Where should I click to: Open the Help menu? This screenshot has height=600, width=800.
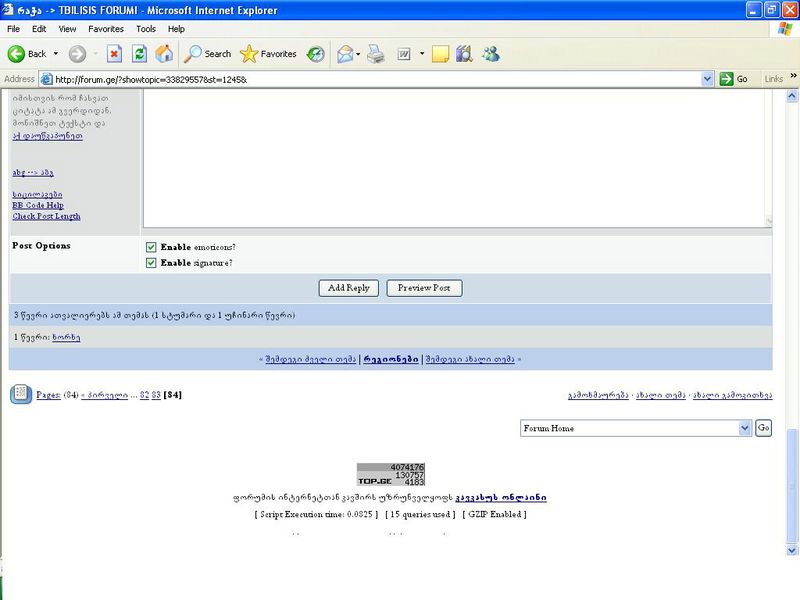[x=176, y=29]
